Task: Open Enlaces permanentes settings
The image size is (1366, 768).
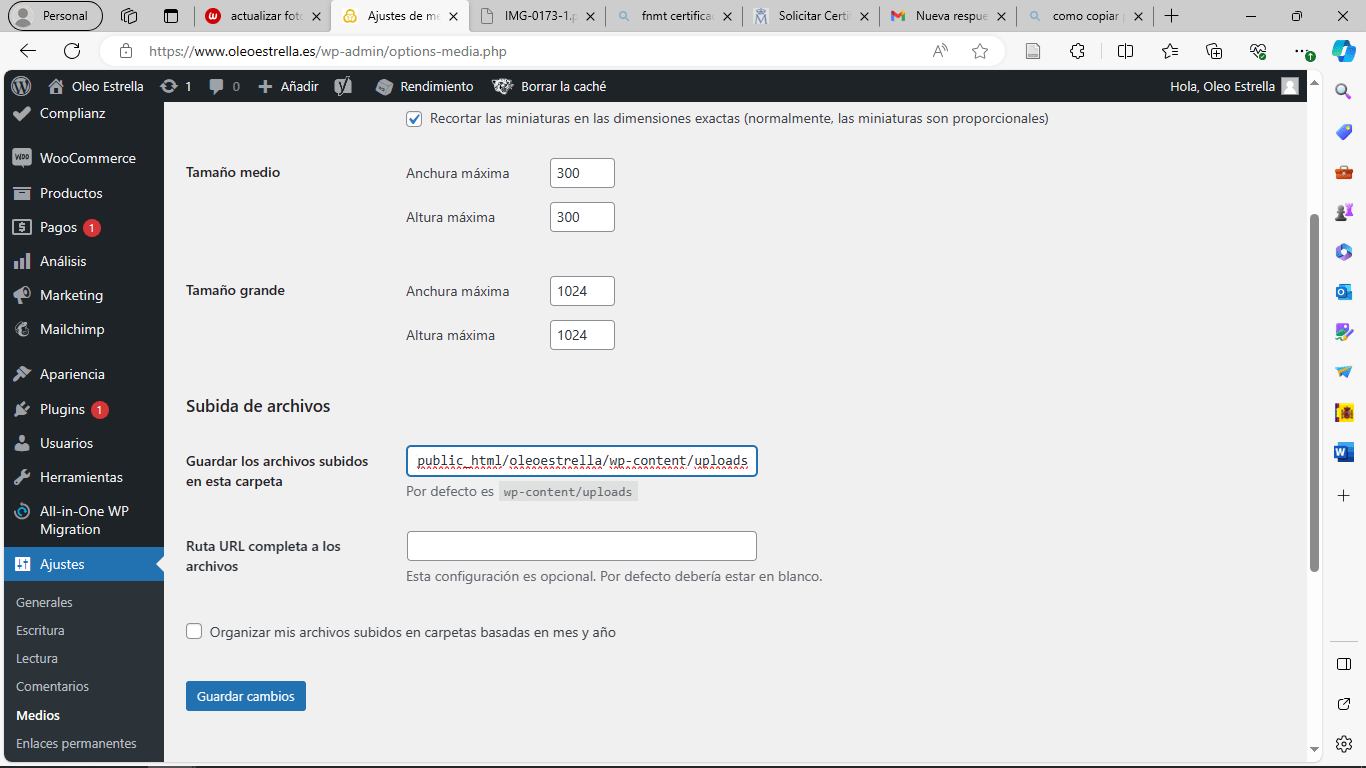Action: (x=76, y=743)
